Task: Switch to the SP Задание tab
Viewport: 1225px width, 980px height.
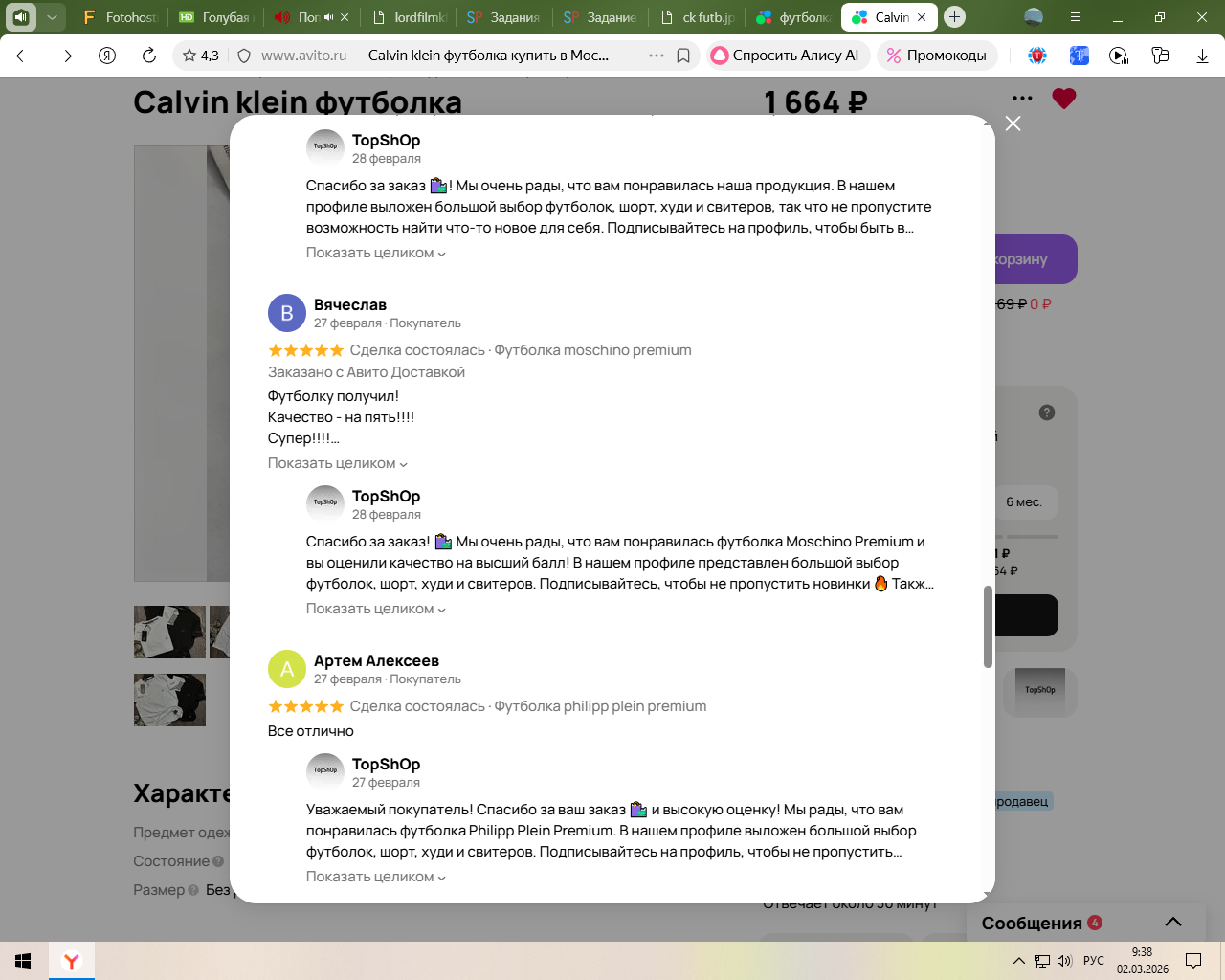Action: tap(600, 17)
